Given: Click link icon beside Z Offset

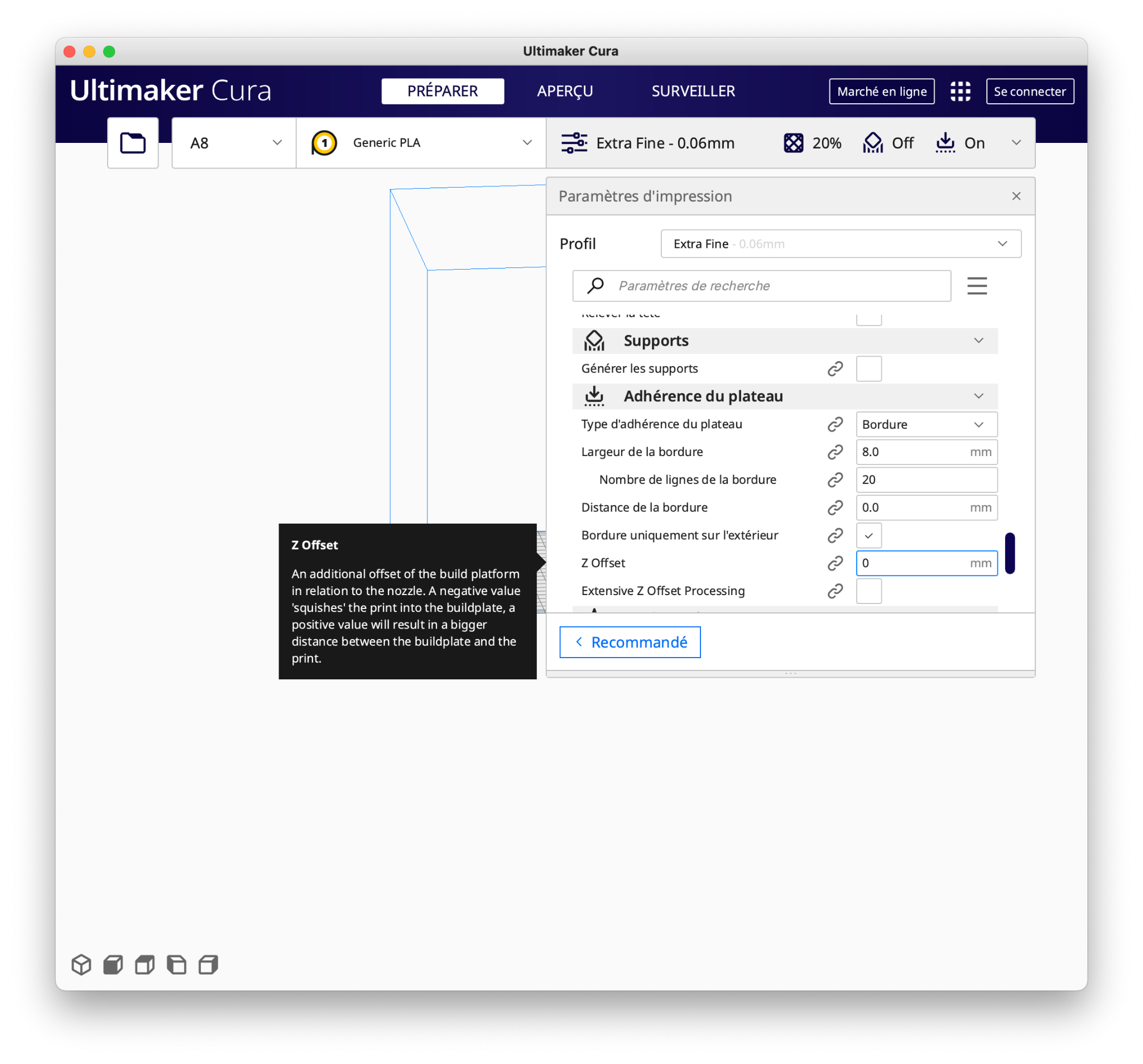Looking at the screenshot, I should (x=835, y=563).
